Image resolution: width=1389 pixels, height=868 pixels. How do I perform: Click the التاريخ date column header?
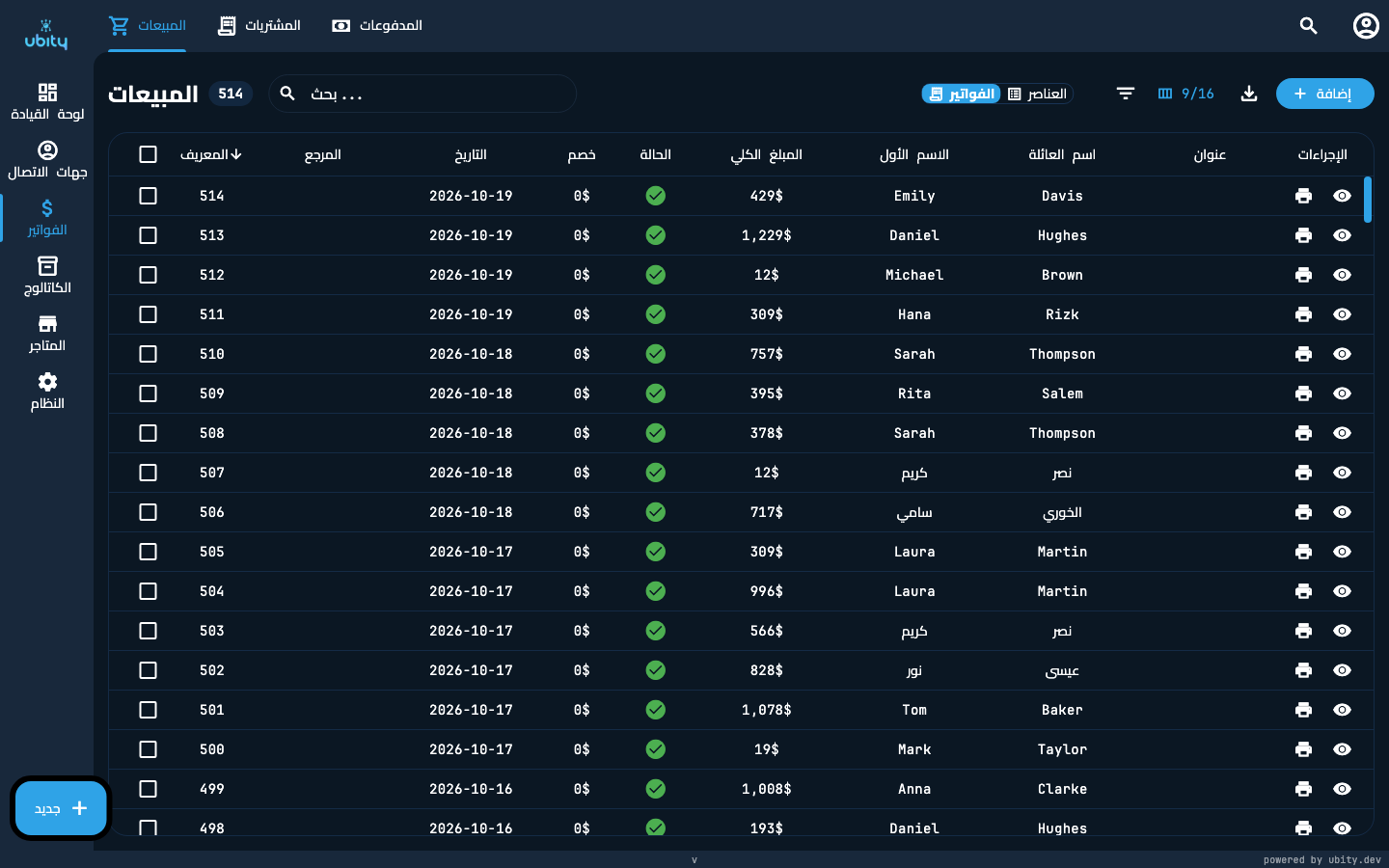coord(471,154)
